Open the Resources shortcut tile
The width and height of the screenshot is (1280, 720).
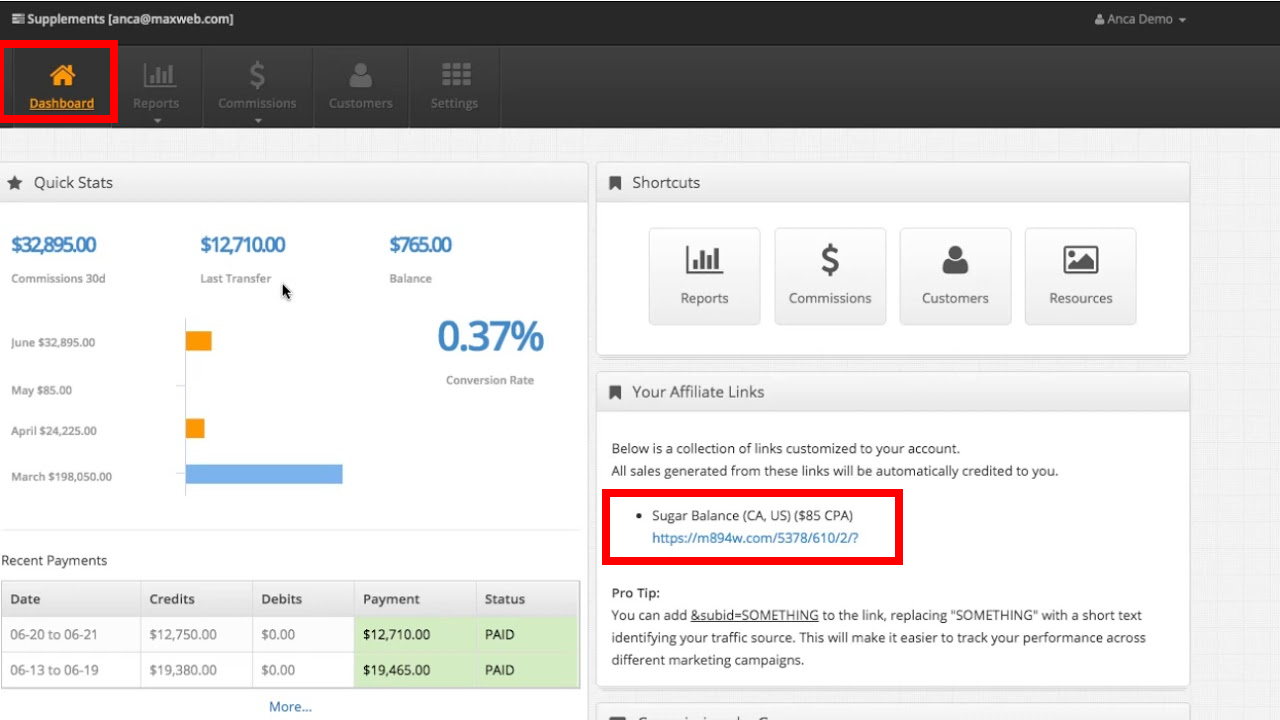pos(1081,277)
